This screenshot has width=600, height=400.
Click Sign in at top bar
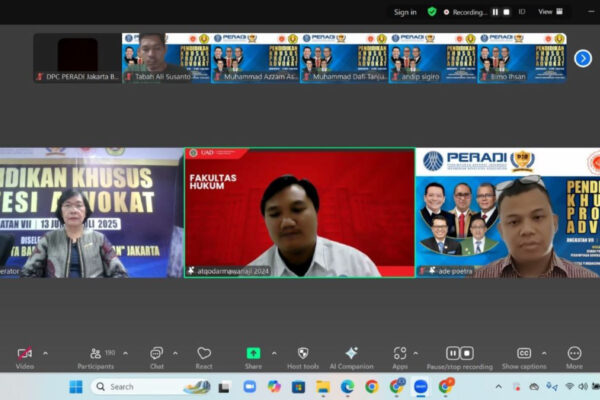[405, 12]
